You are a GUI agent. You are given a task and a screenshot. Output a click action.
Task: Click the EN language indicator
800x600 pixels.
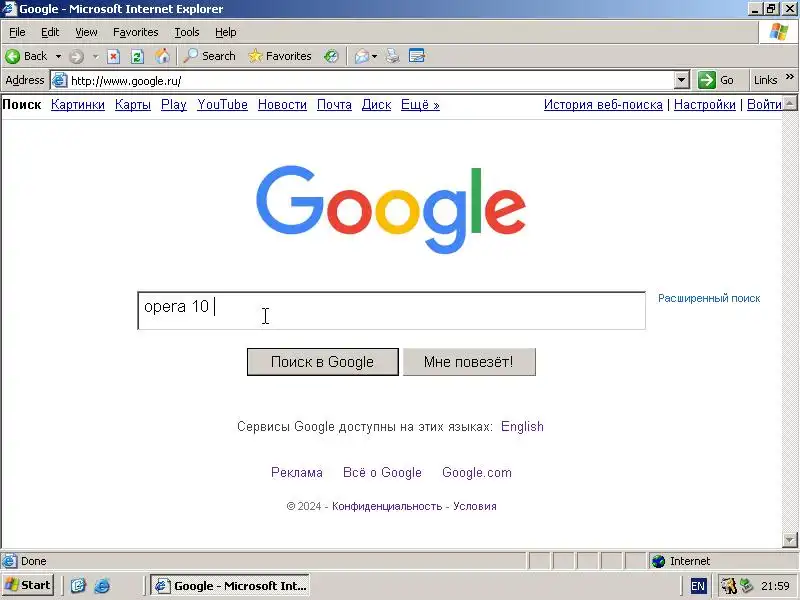coord(697,586)
